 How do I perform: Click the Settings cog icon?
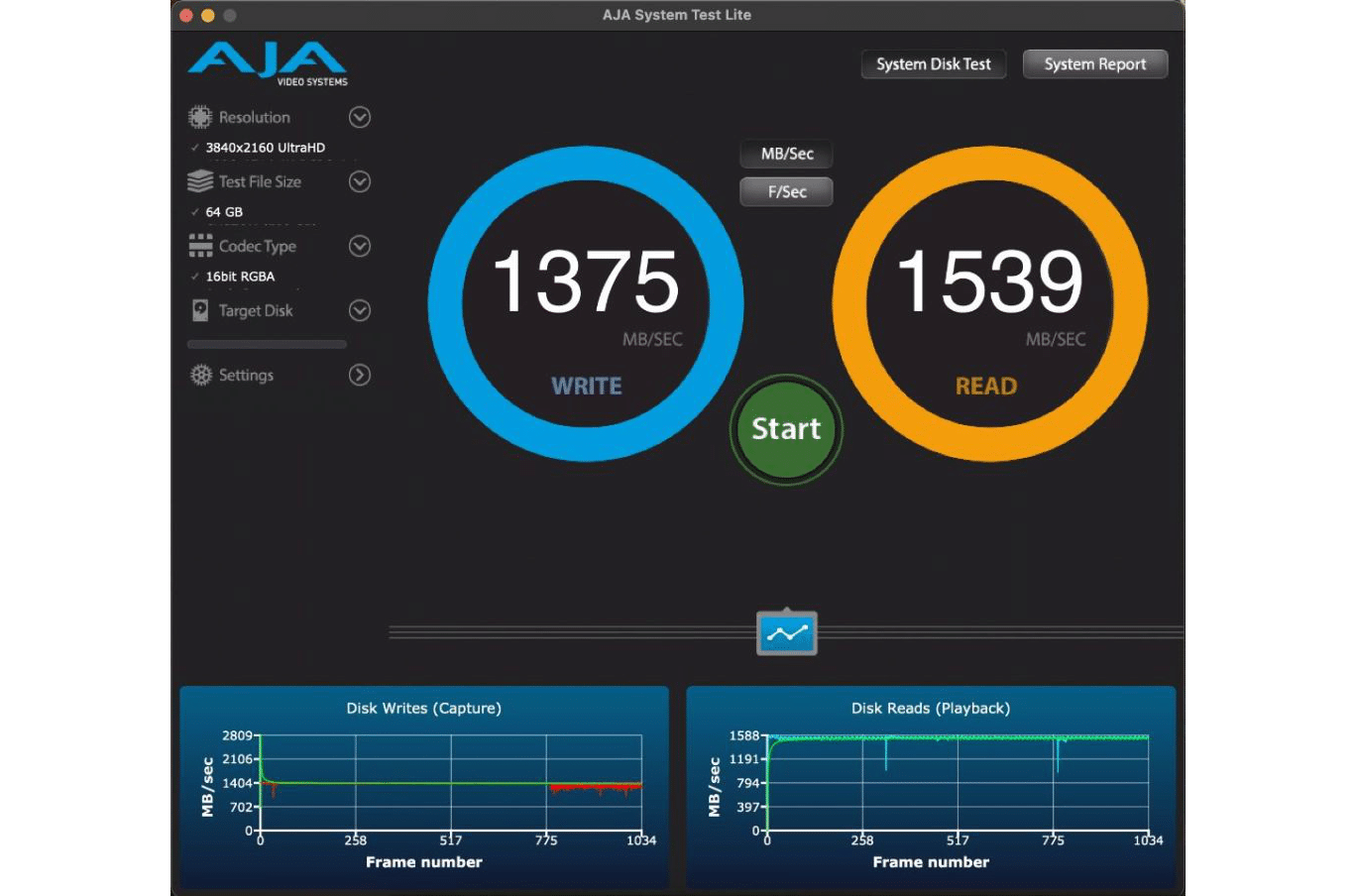201,375
